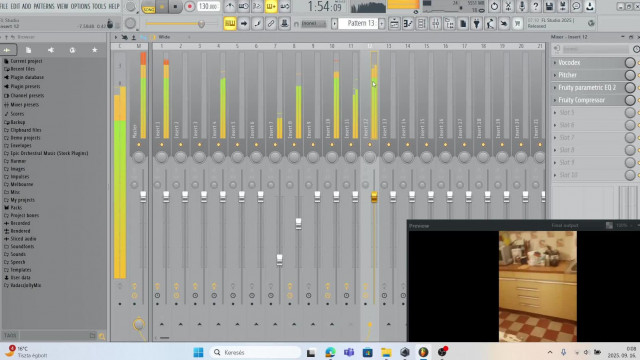Open the render-to-audio export icon
This screenshot has width=640, height=360.
[x=562, y=6]
